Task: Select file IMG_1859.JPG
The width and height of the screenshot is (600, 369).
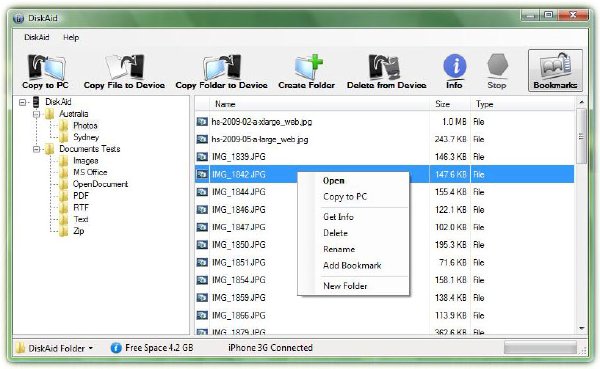Action: 238,298
